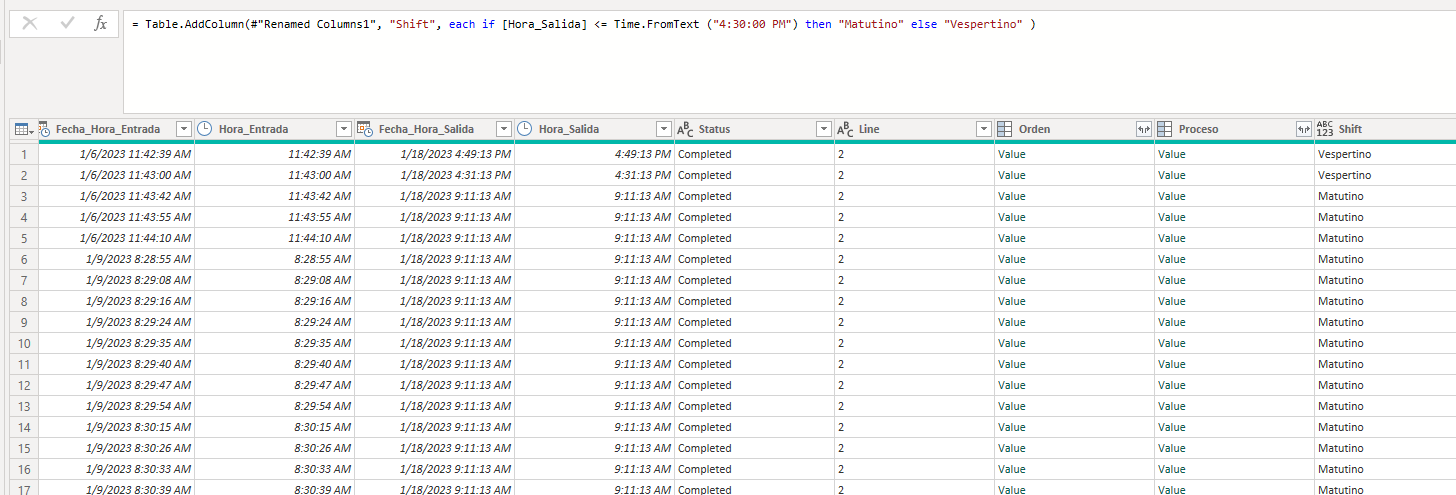This screenshot has height=495, width=1456.
Task: Click the table type icon of Orden column
Action: coord(1005,129)
